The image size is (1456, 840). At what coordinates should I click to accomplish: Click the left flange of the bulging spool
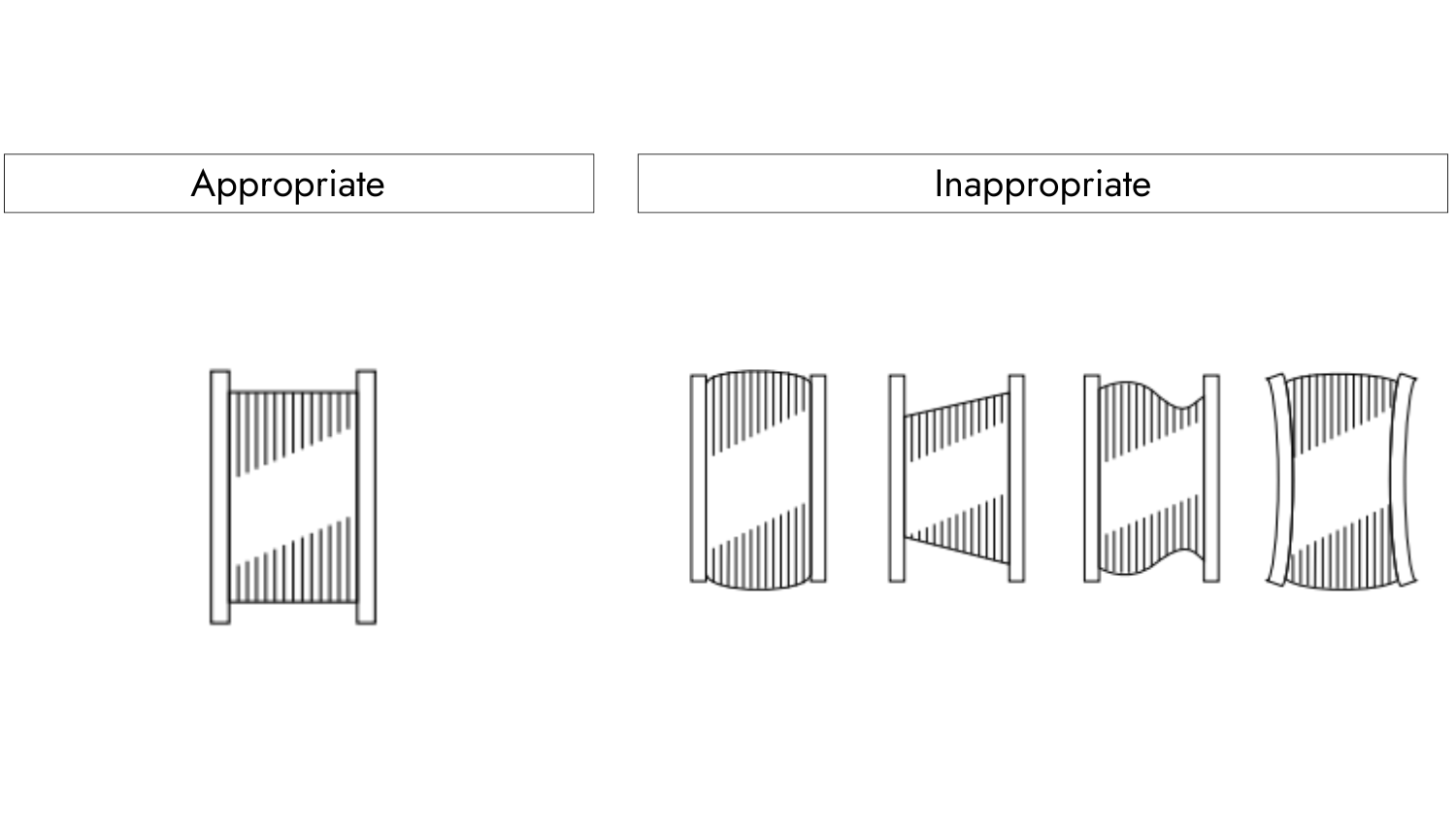[698, 478]
